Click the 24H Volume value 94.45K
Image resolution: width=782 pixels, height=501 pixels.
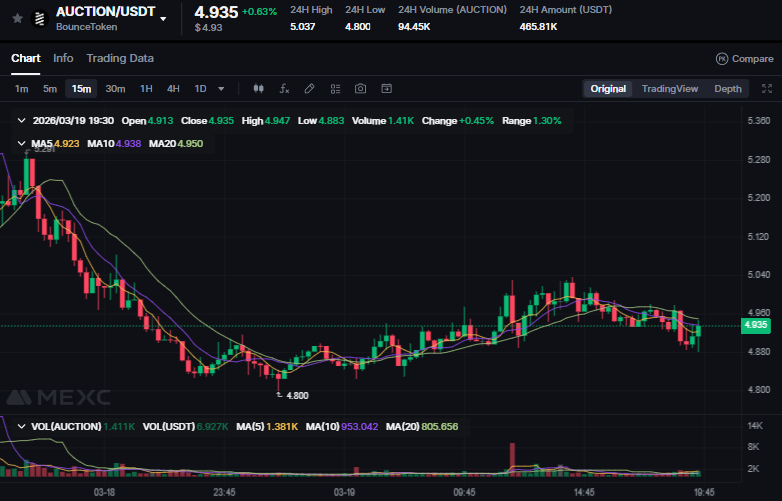[x=414, y=26]
